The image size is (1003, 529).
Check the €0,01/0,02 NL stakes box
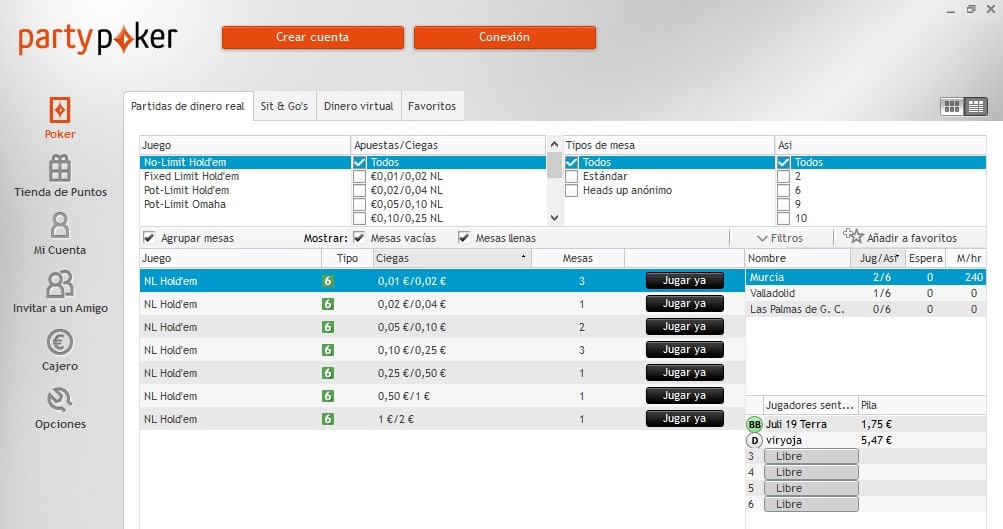tap(359, 177)
